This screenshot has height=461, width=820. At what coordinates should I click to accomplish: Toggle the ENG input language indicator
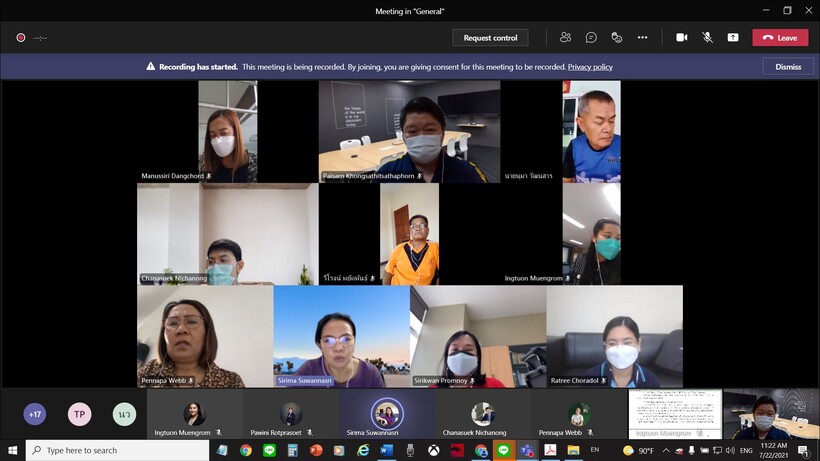[x=746, y=451]
